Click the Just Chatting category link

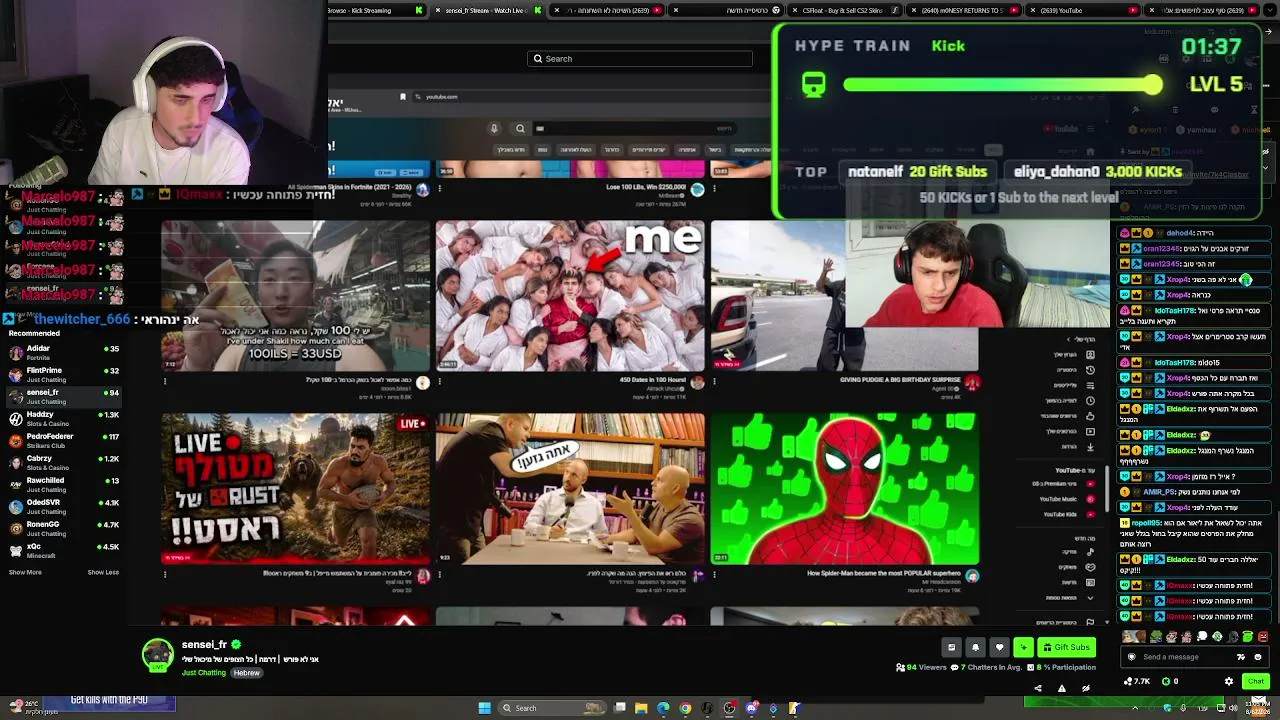[x=204, y=673]
